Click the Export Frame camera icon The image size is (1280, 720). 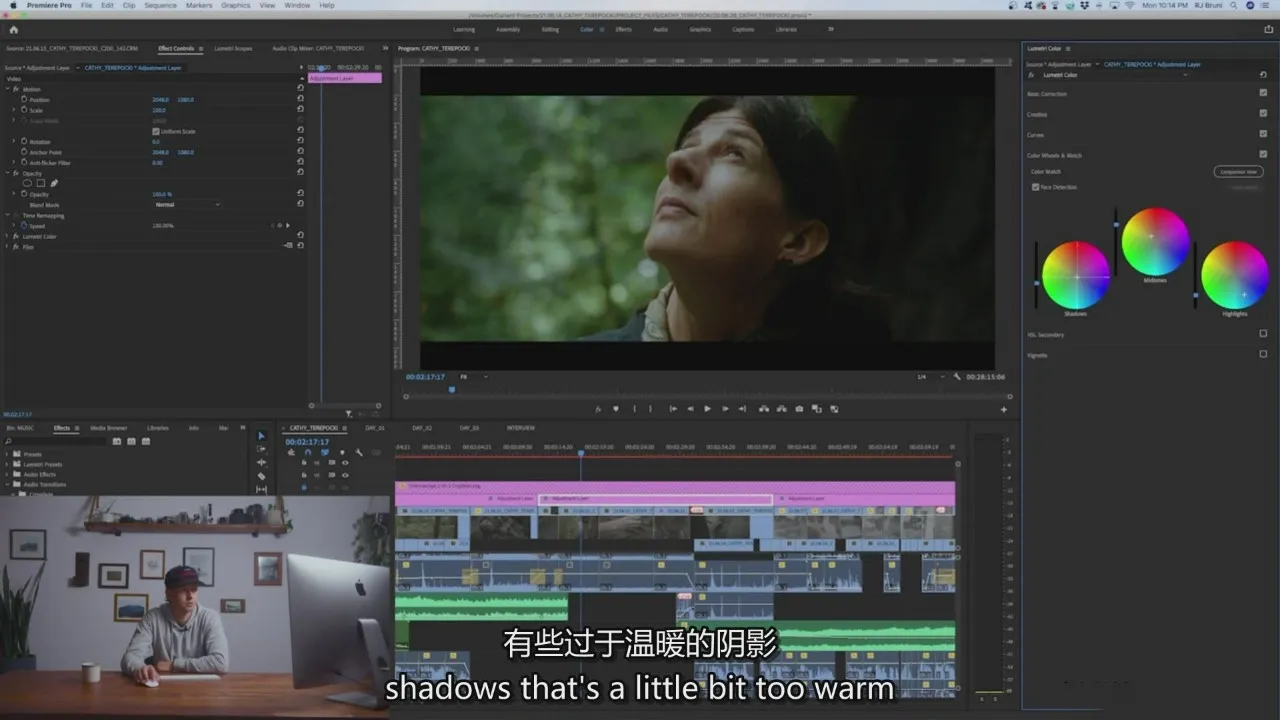click(x=799, y=408)
